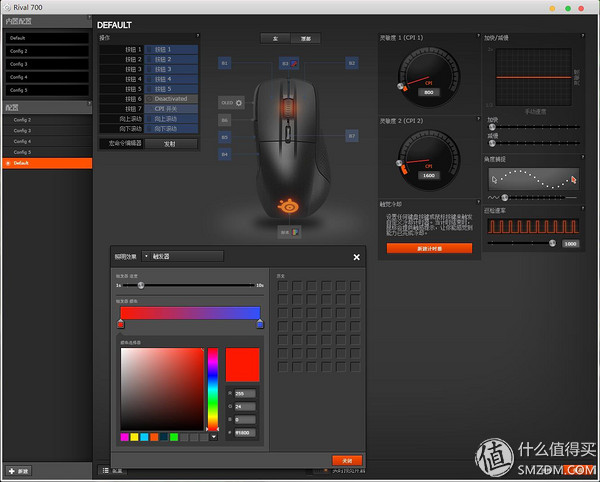The image size is (600, 482).
Task: Click the blue right gradient color stop
Action: pos(260,324)
